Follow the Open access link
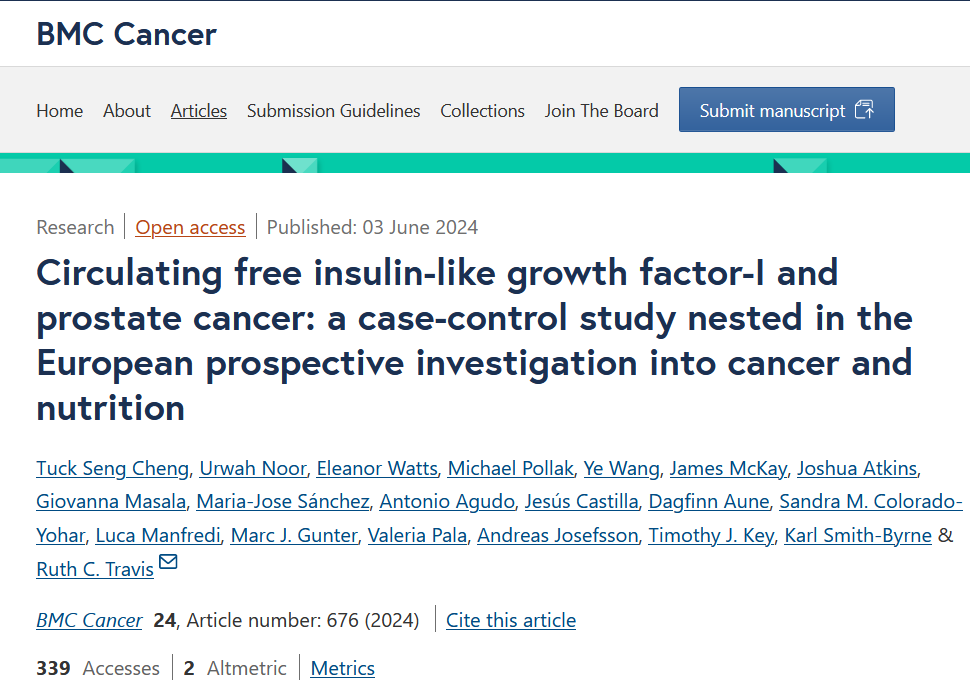 [190, 227]
